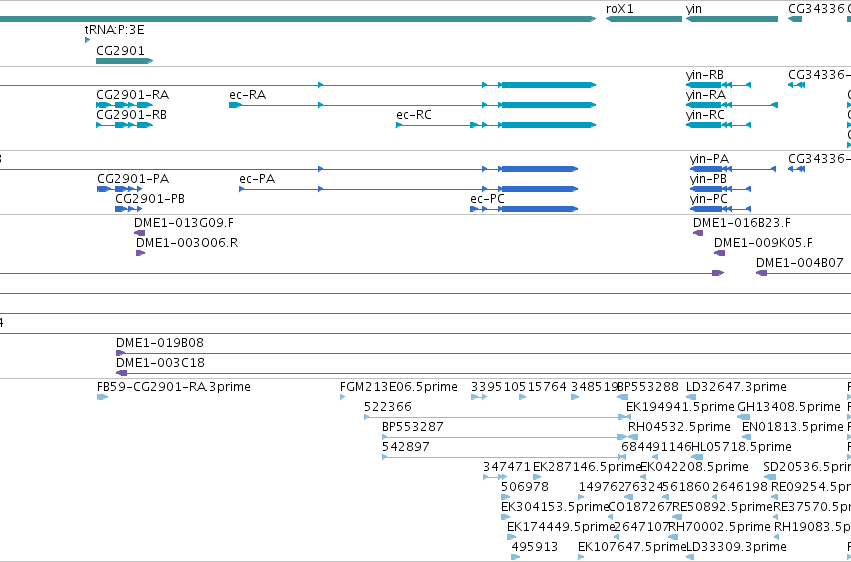Viewport: 851px width, 562px height.
Task: Select the DME1-003C18 clone
Action: point(484,373)
